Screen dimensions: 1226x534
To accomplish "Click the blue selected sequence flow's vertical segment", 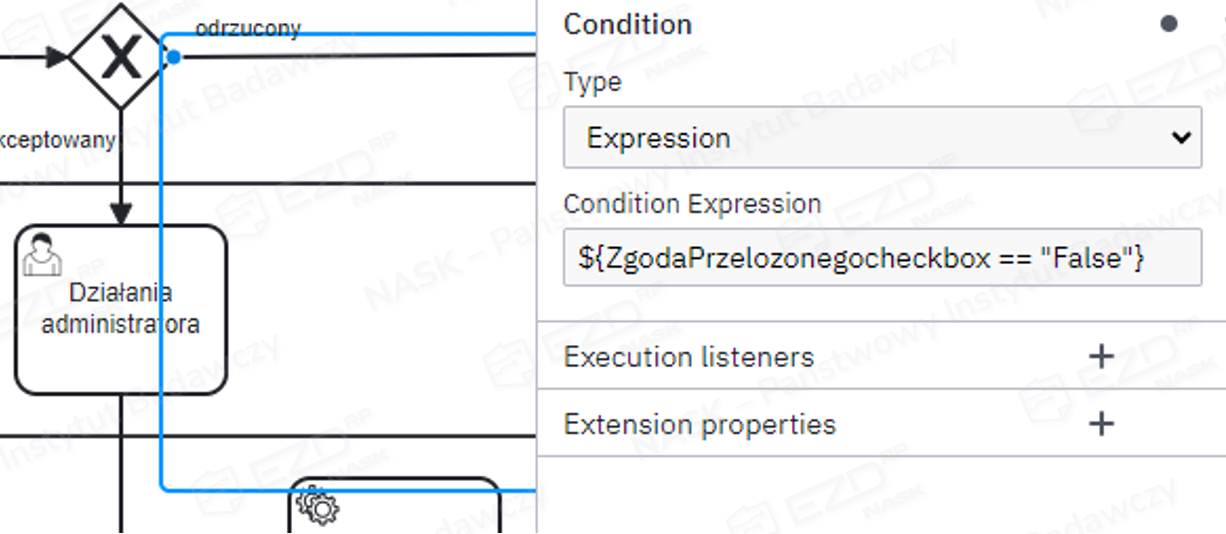I will pos(162,300).
